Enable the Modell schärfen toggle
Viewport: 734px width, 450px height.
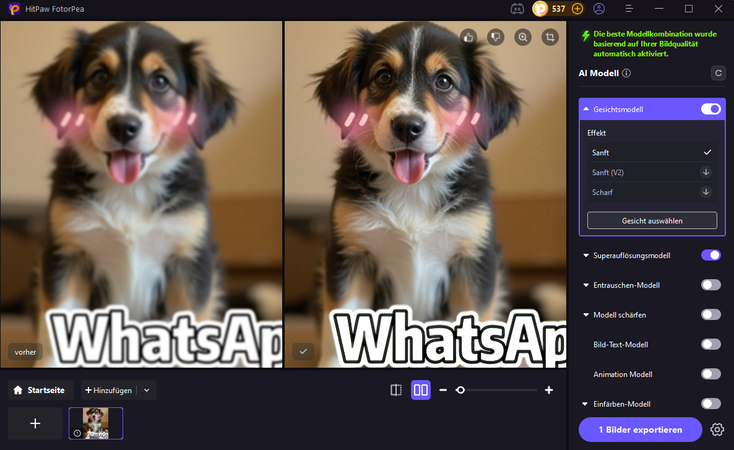711,315
